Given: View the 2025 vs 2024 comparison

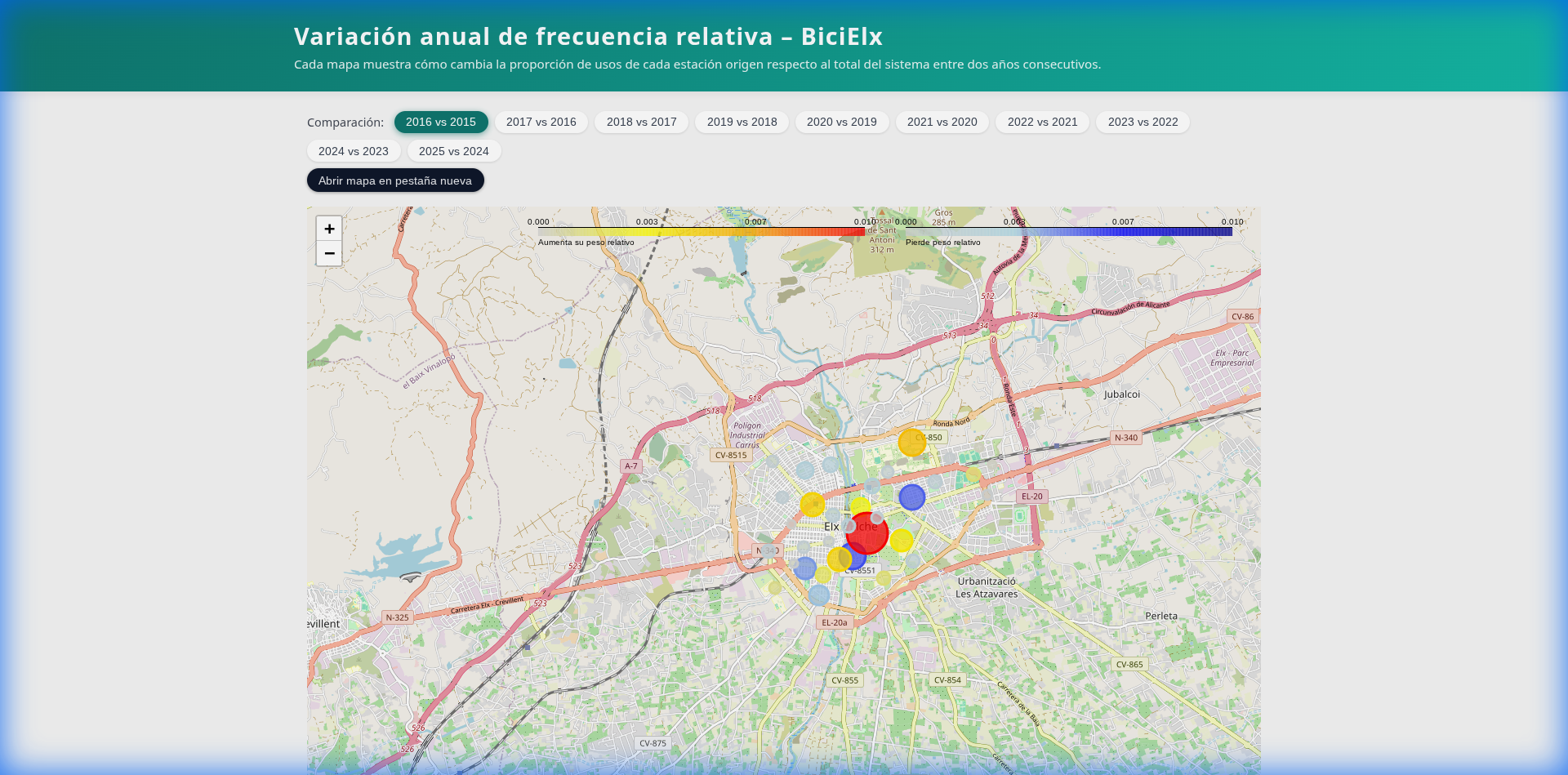Looking at the screenshot, I should point(454,151).
